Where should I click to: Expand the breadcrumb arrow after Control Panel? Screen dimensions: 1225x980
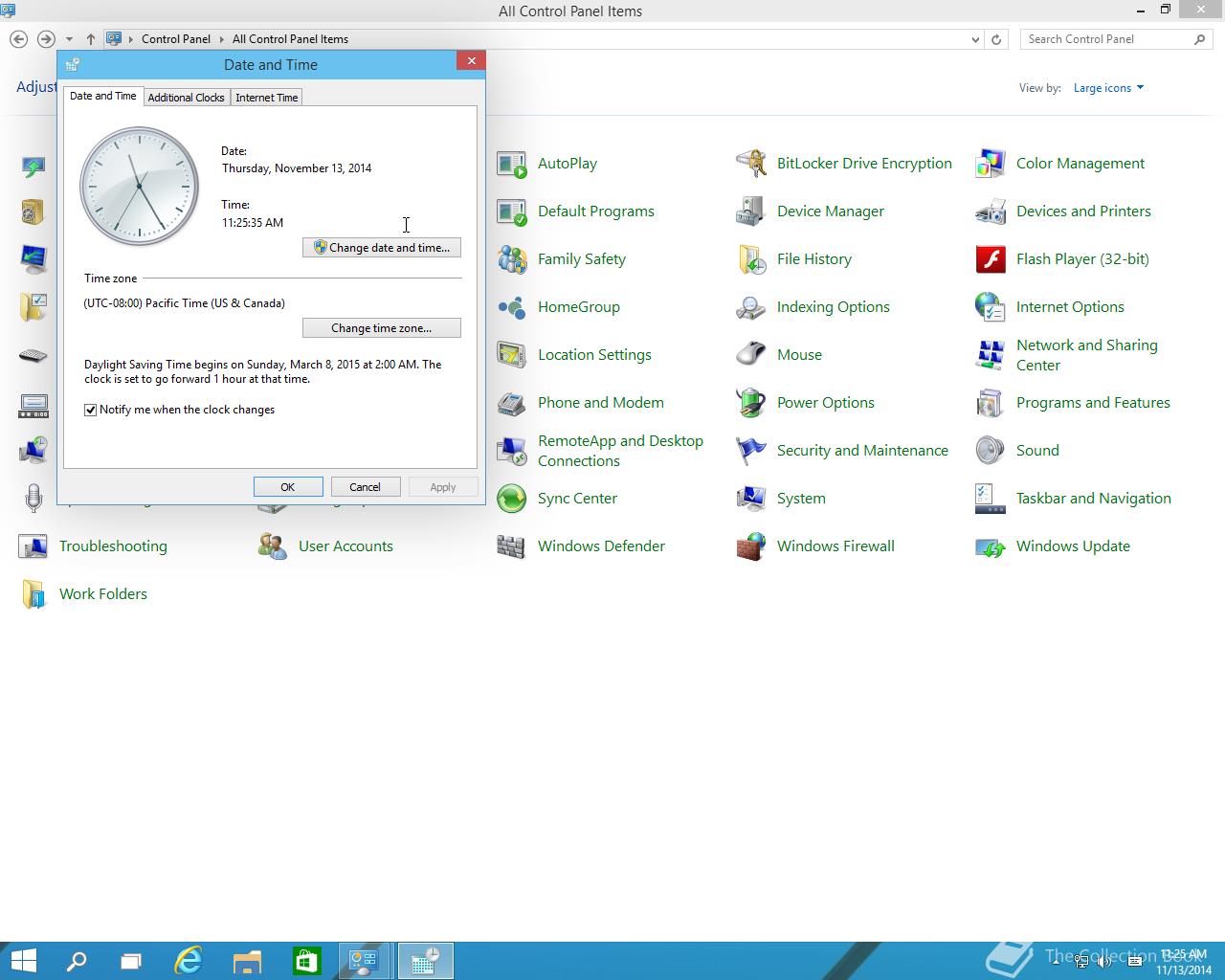point(221,39)
